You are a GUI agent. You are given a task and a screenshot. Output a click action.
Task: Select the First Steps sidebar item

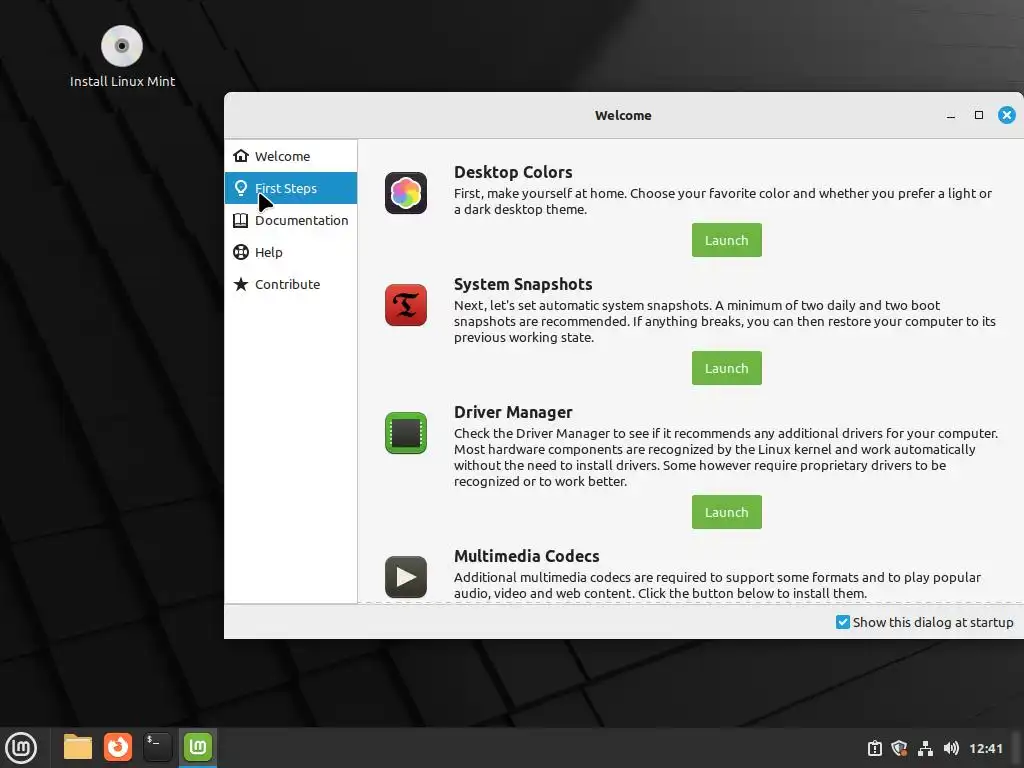point(291,188)
